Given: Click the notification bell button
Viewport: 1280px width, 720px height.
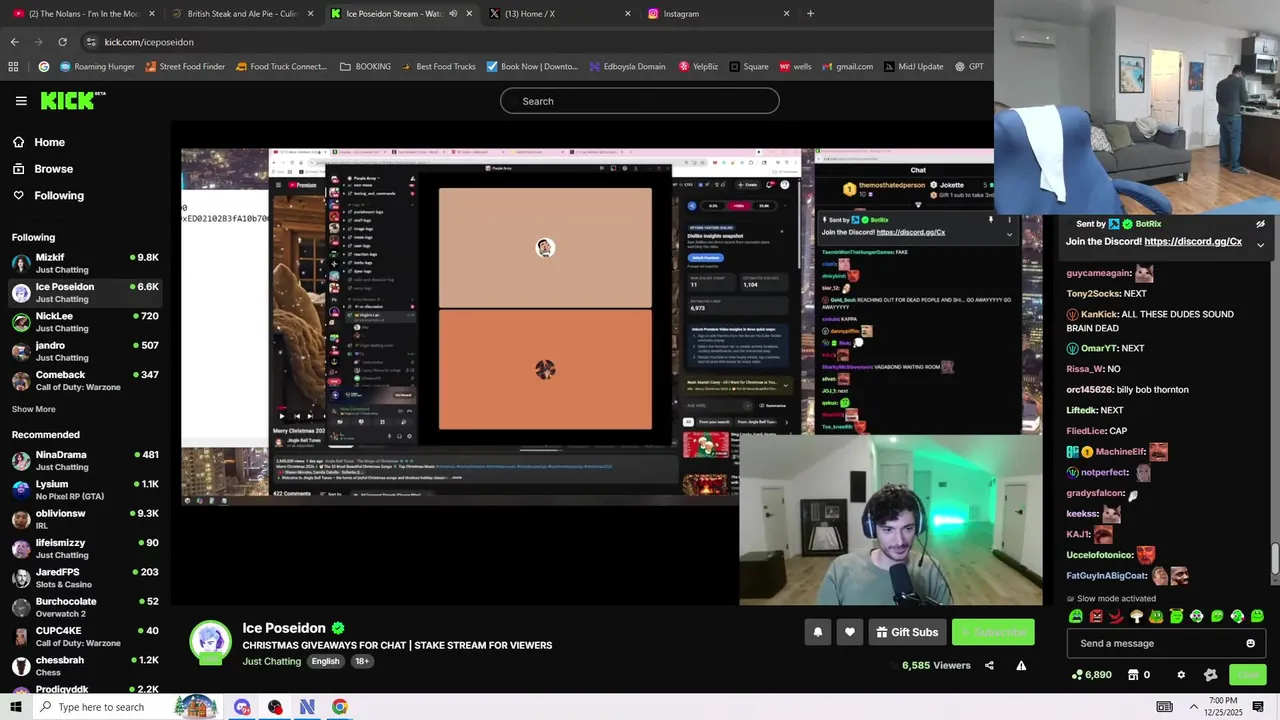Looking at the screenshot, I should click(817, 632).
